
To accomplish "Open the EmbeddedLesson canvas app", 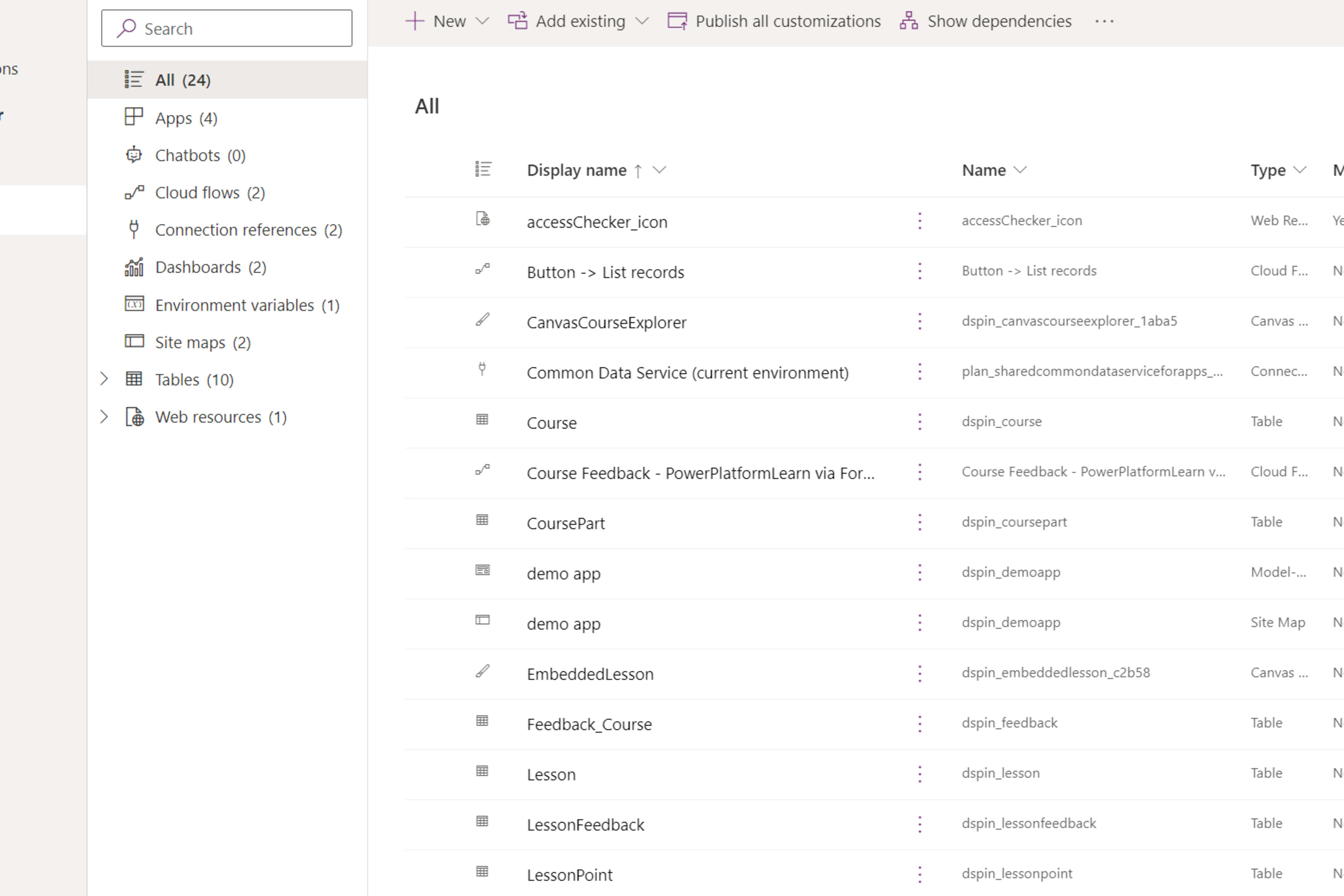I will tap(590, 674).
